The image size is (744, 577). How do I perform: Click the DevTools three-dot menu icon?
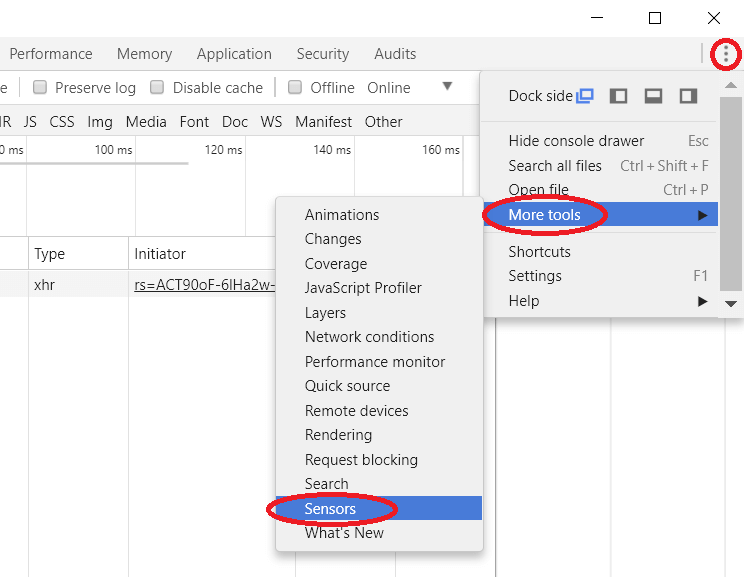coord(725,55)
